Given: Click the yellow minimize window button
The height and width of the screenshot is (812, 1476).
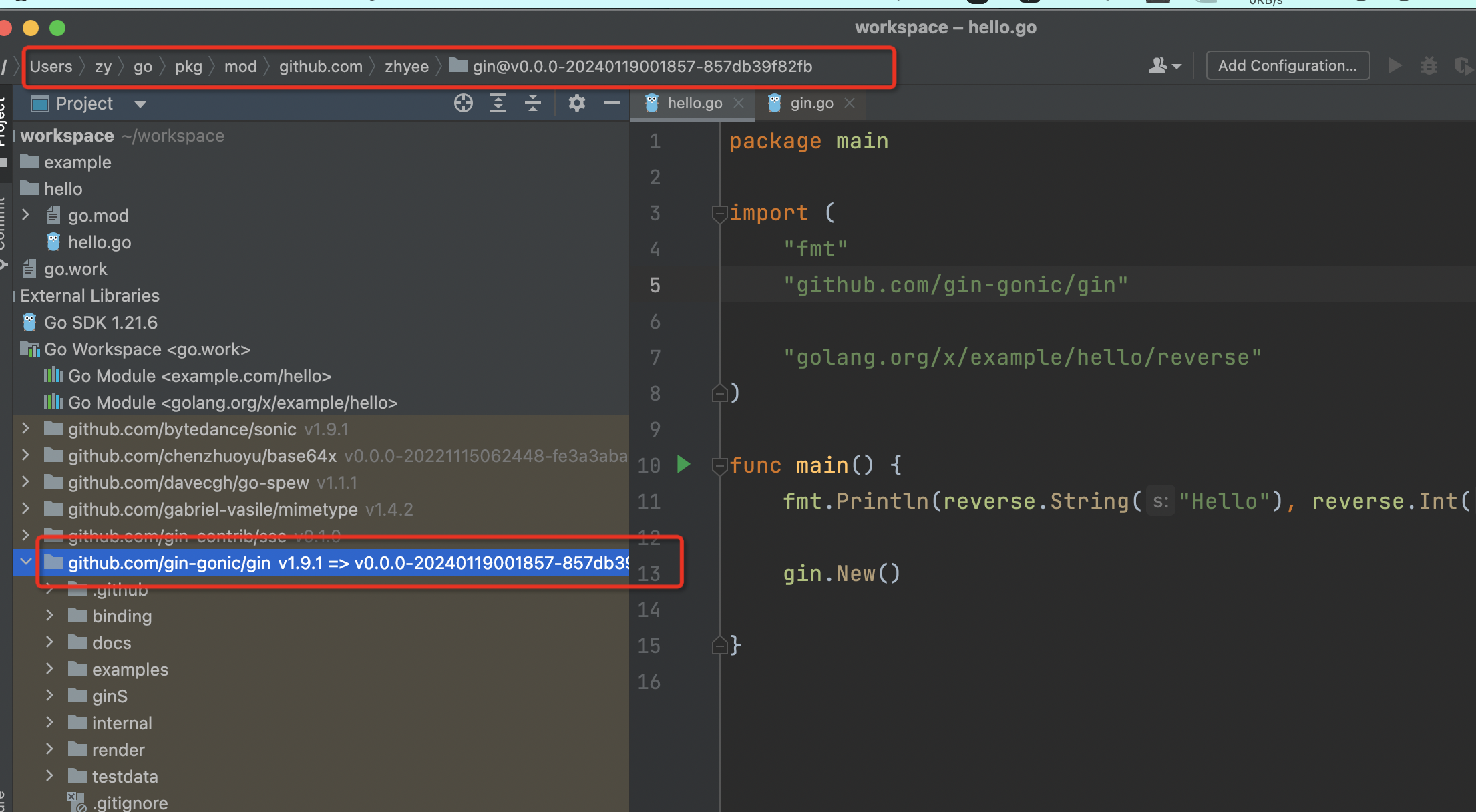Looking at the screenshot, I should pyautogui.click(x=31, y=28).
